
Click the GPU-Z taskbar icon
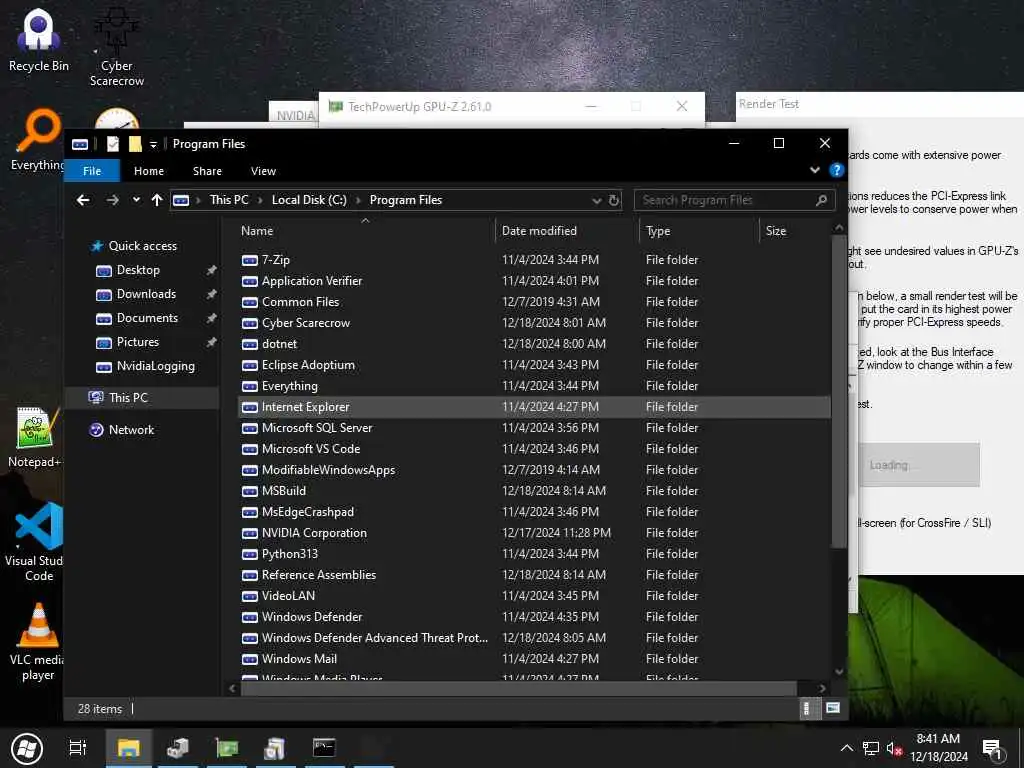(x=227, y=748)
